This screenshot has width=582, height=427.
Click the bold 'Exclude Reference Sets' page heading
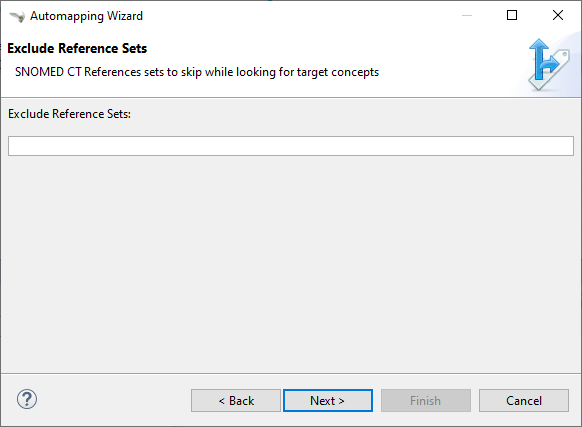[x=77, y=49]
